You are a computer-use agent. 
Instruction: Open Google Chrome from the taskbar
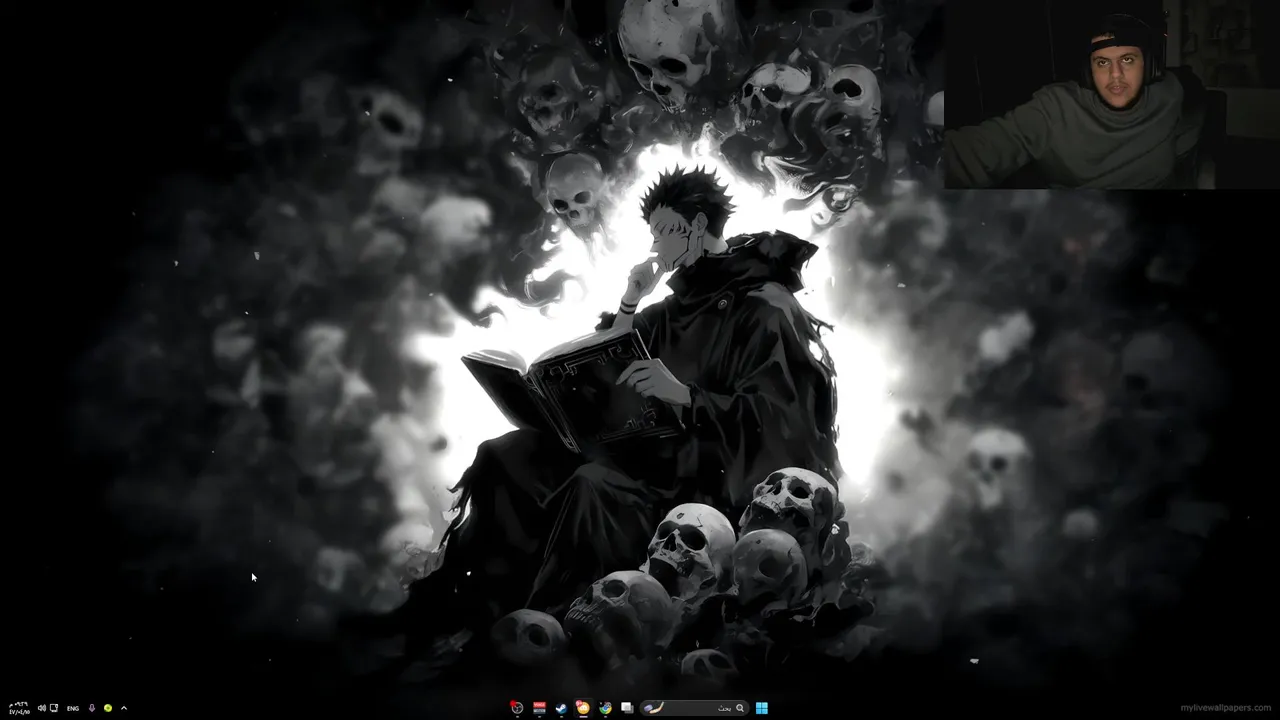605,708
